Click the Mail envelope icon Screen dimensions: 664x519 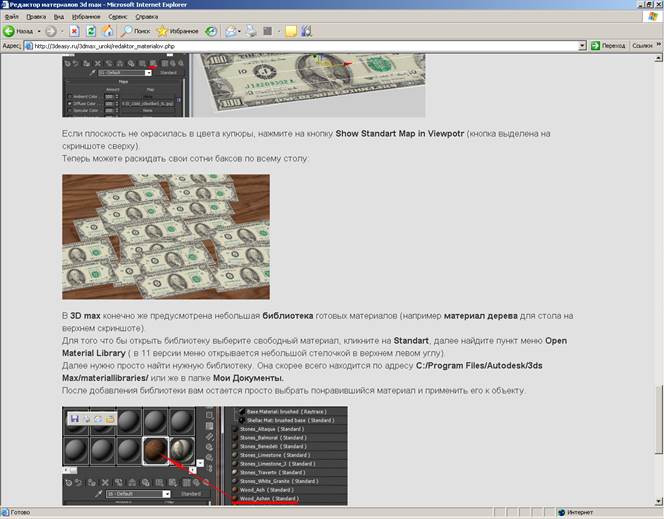pos(230,31)
